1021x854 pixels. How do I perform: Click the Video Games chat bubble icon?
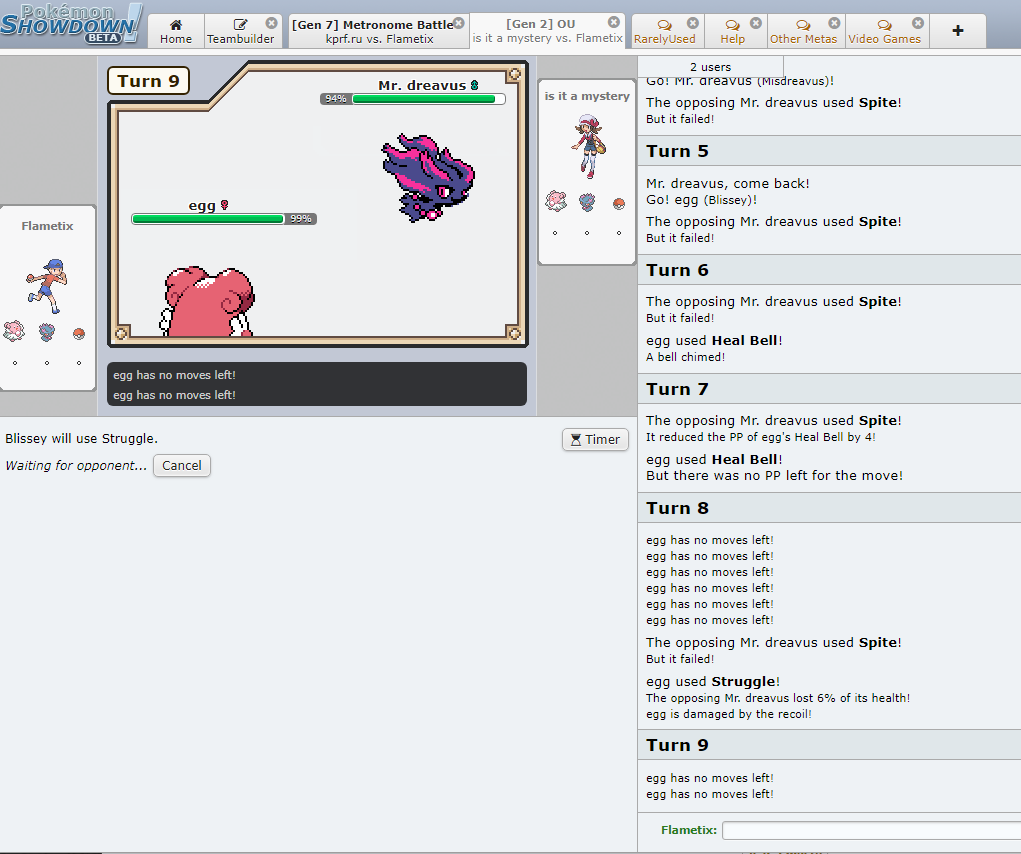884,25
